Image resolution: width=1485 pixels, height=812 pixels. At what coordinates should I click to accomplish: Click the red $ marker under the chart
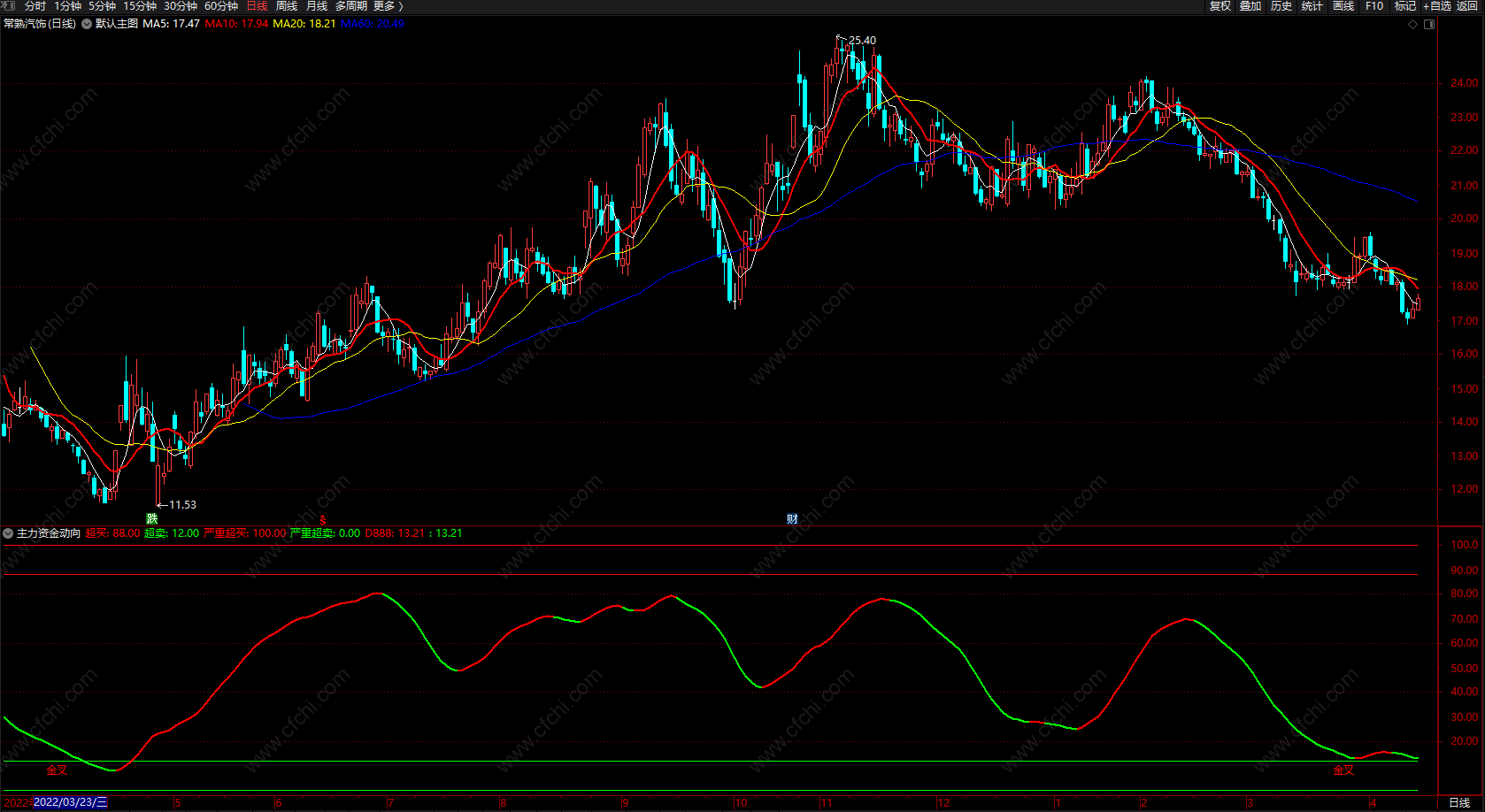(323, 520)
